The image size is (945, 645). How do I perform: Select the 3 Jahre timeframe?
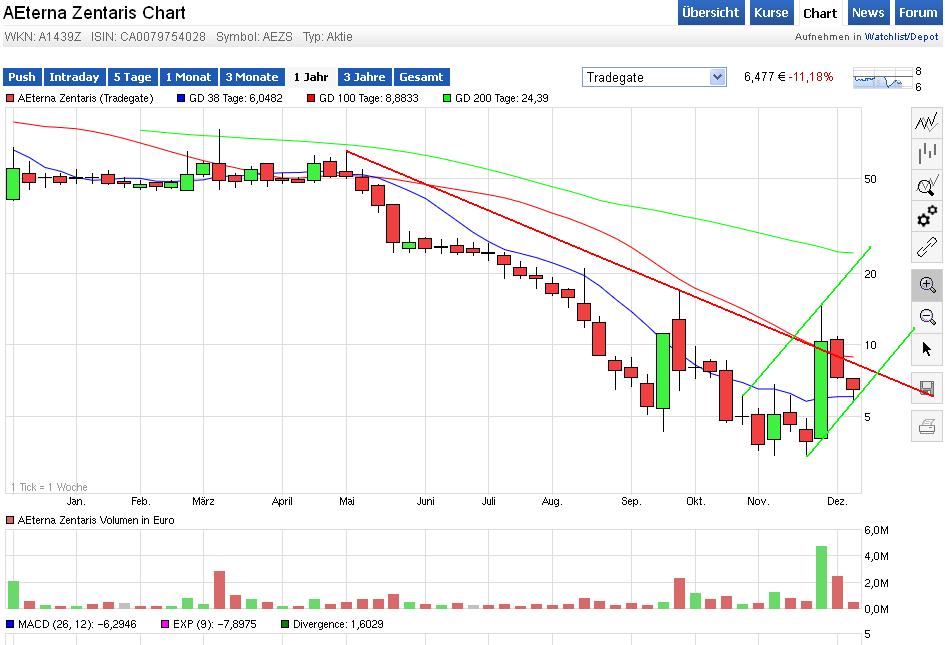[x=365, y=77]
